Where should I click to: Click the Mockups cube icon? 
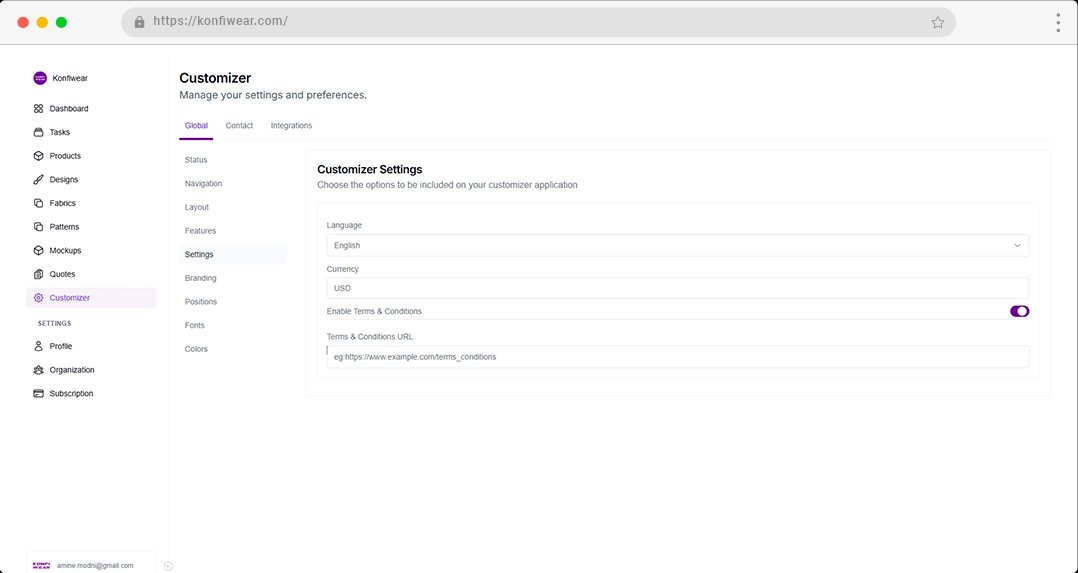(38, 251)
